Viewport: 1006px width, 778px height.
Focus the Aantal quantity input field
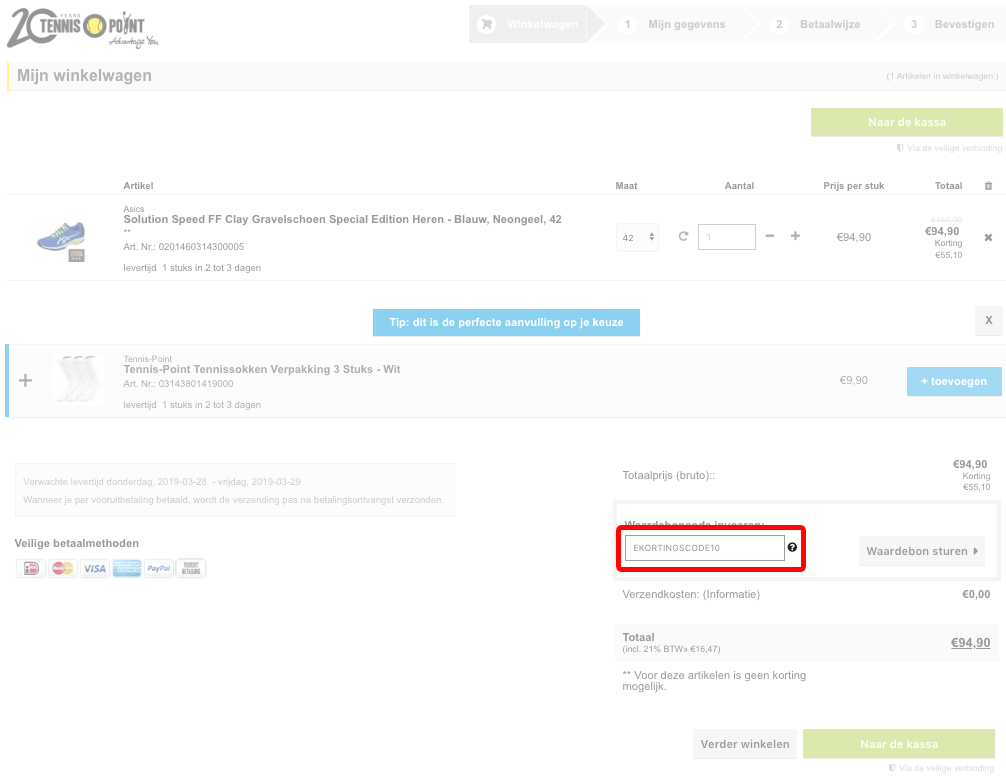pyautogui.click(x=726, y=237)
